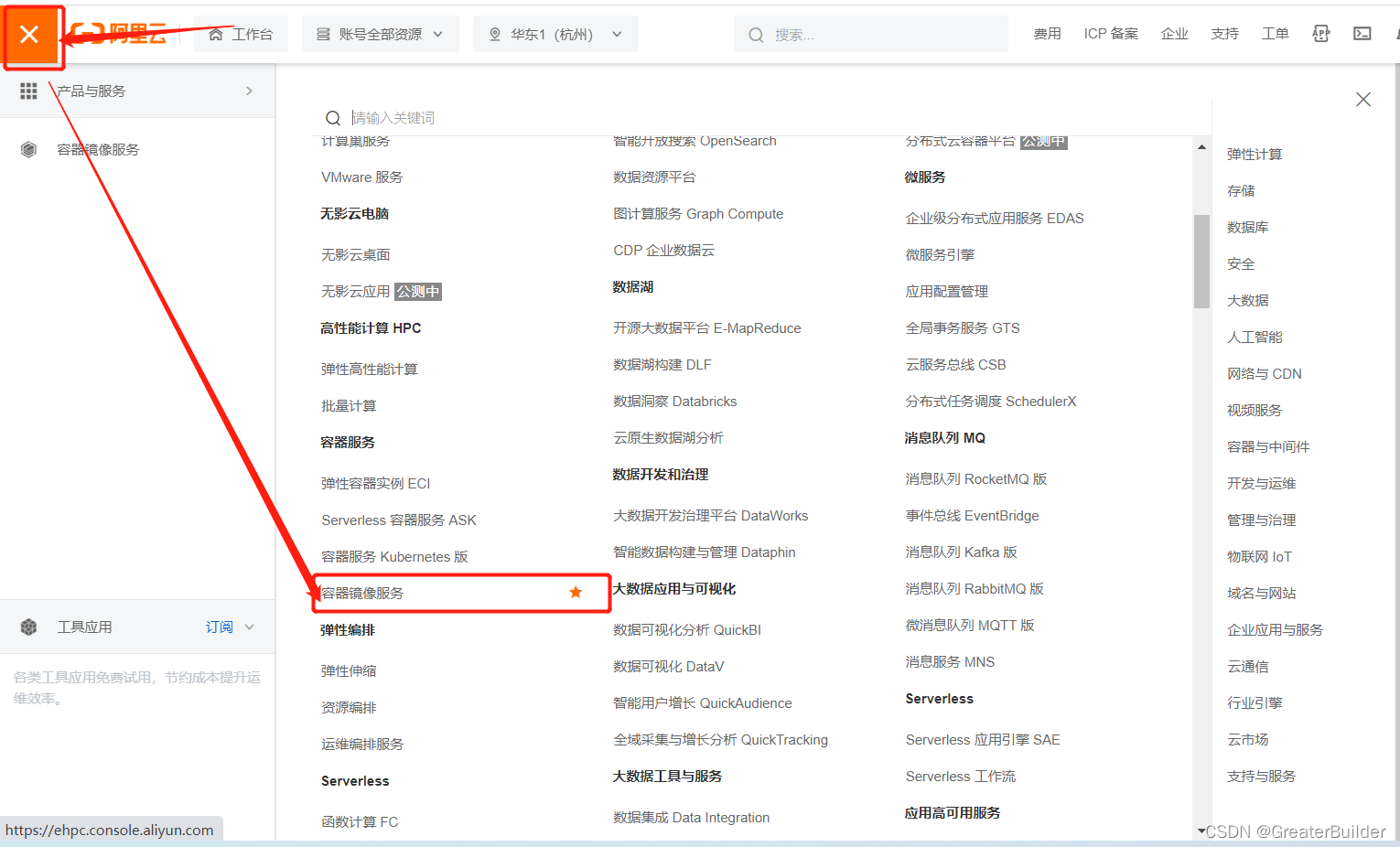
Task: Open VMware 服务
Action: coord(361,177)
